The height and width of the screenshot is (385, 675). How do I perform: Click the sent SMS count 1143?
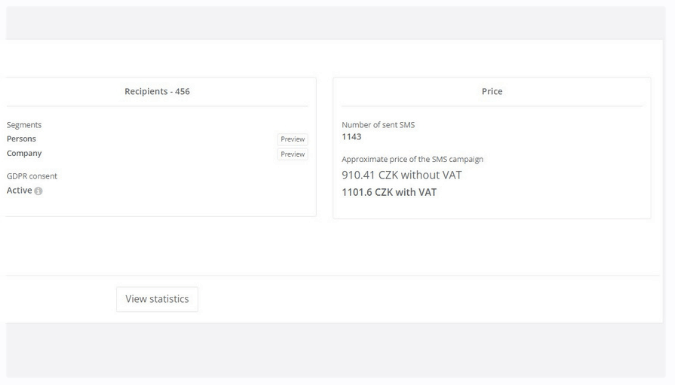(x=351, y=137)
